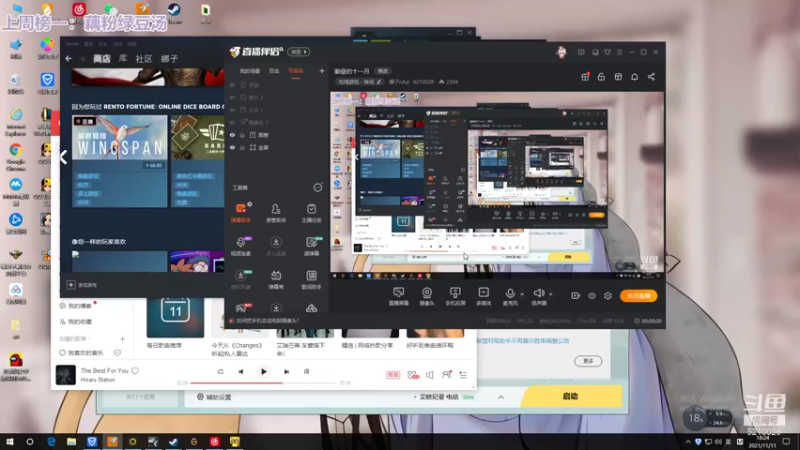Toggle preview eye icon beside settings gear
The width and height of the screenshot is (800, 450).
coord(592,296)
